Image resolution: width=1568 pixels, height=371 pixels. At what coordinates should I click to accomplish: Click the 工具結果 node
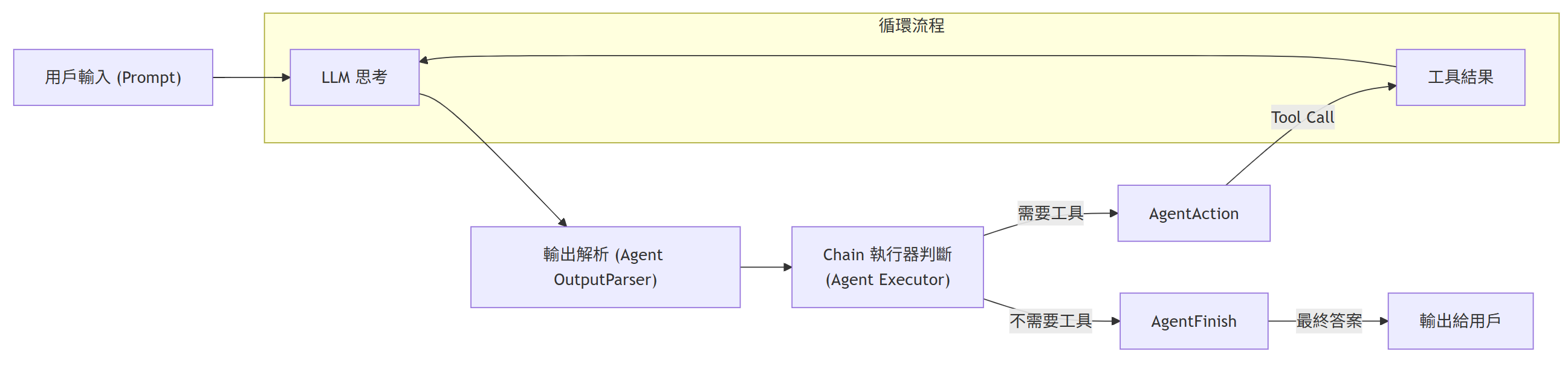[1460, 77]
